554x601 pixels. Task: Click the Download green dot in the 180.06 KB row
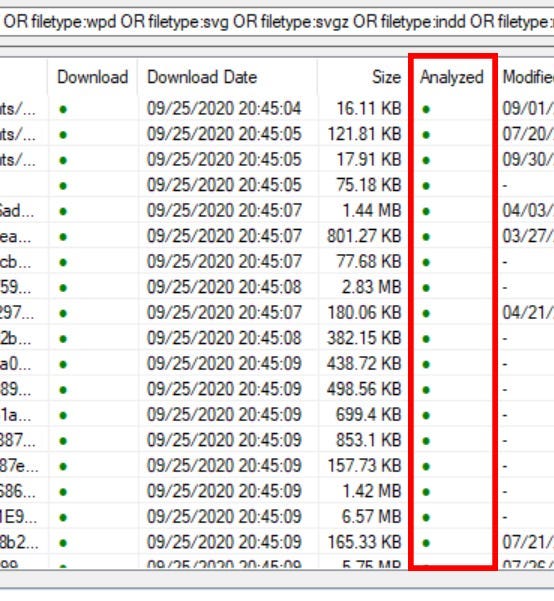point(63,314)
